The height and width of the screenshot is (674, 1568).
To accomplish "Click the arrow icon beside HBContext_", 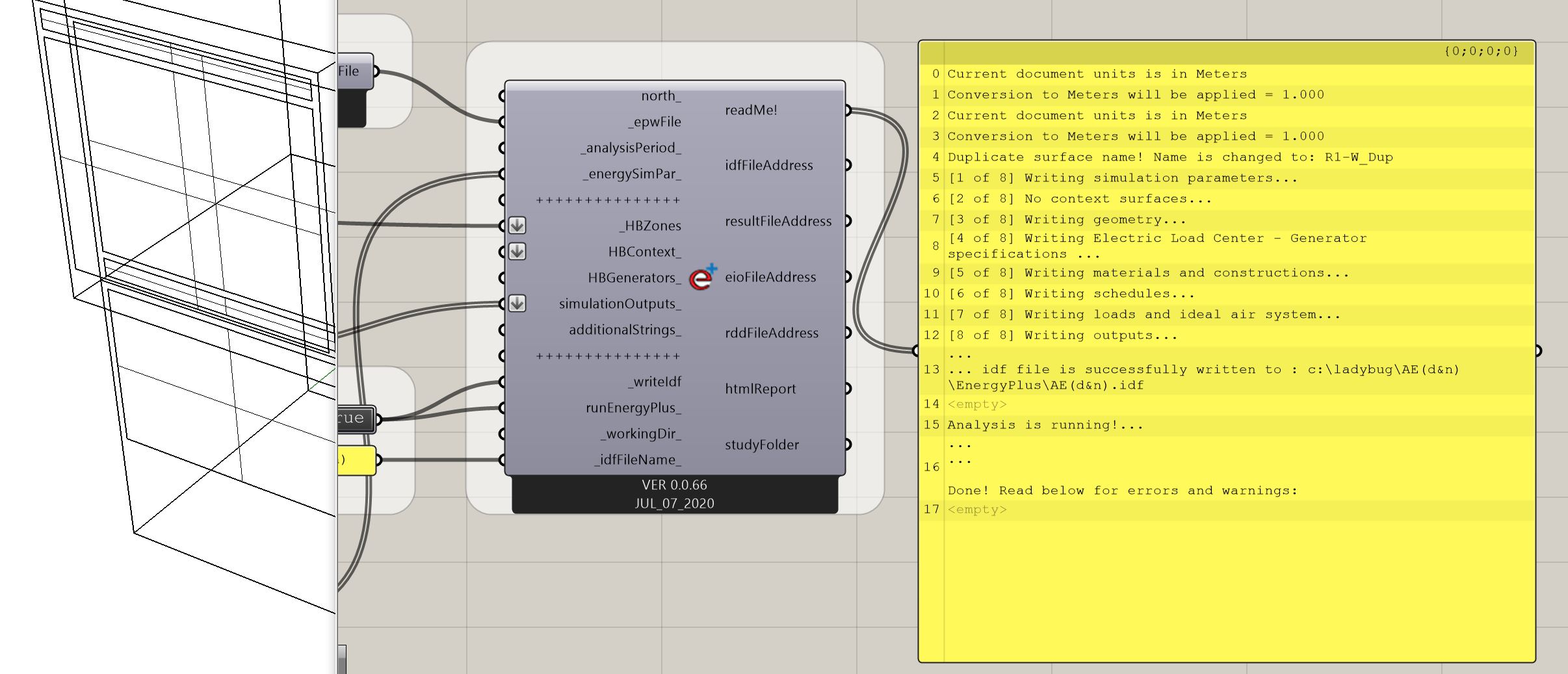I will pos(517,252).
